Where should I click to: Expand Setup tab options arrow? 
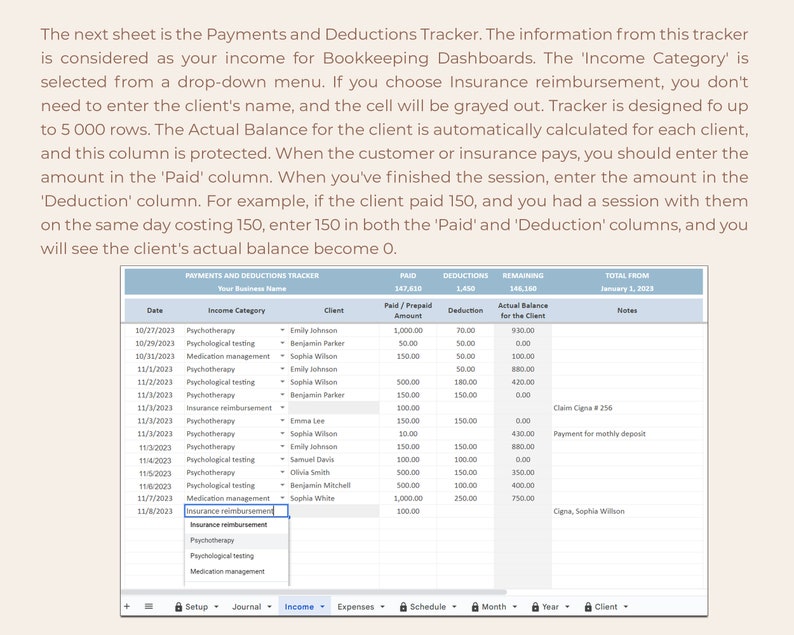216,607
